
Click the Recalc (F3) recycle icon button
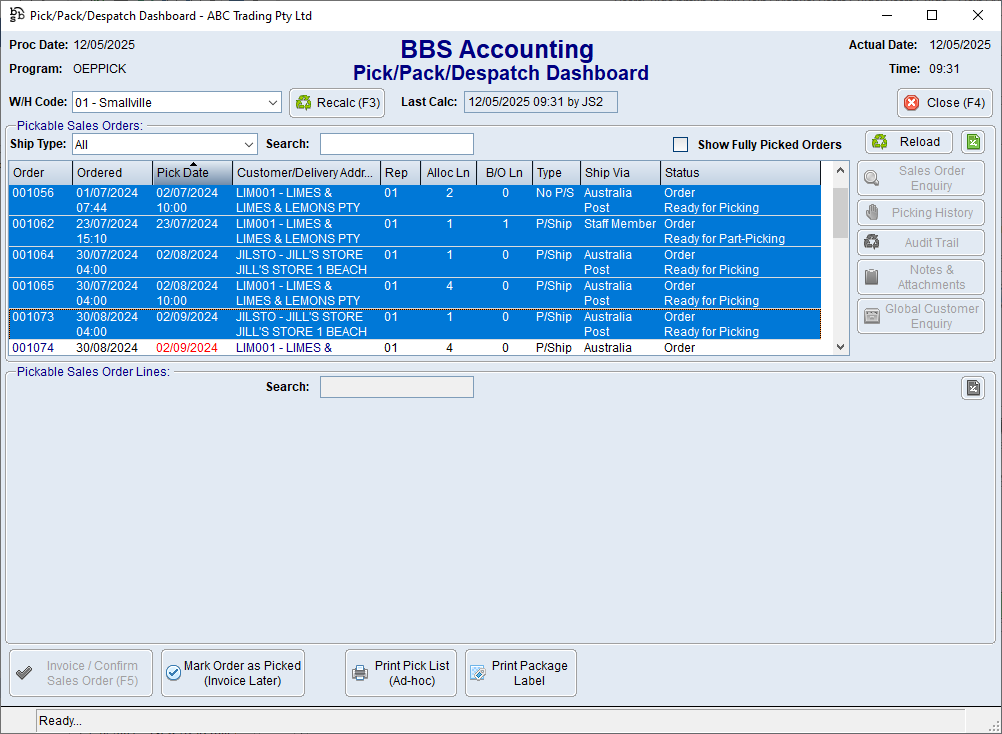tap(337, 102)
